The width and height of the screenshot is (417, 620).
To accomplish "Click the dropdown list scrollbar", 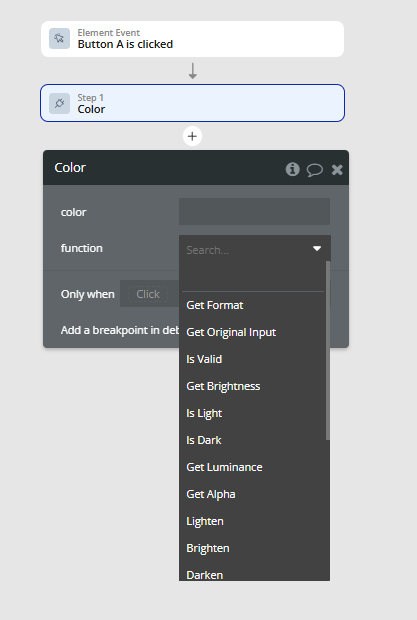I will pyautogui.click(x=328, y=350).
